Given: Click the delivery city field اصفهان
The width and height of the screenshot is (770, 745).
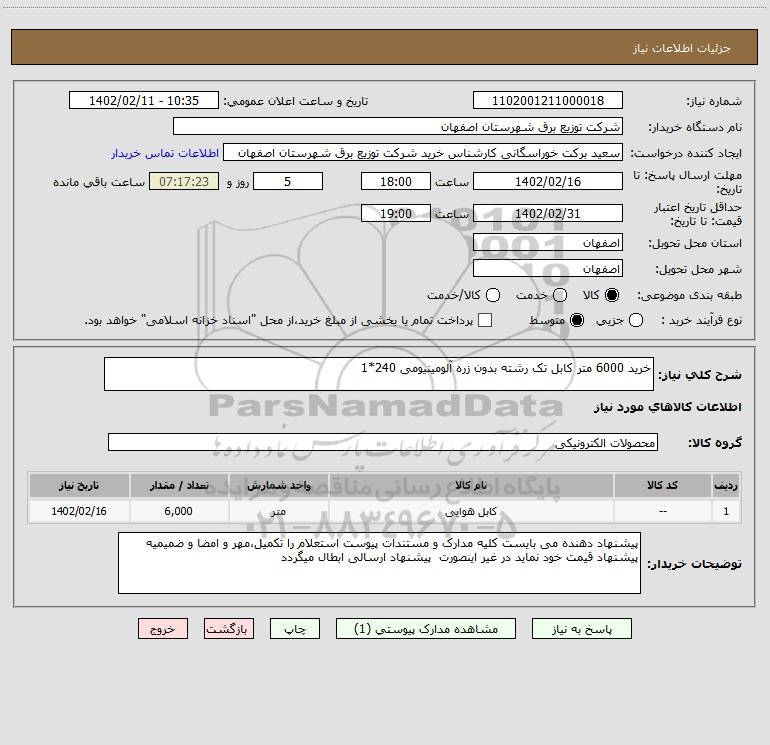Looking at the screenshot, I should tap(548, 269).
